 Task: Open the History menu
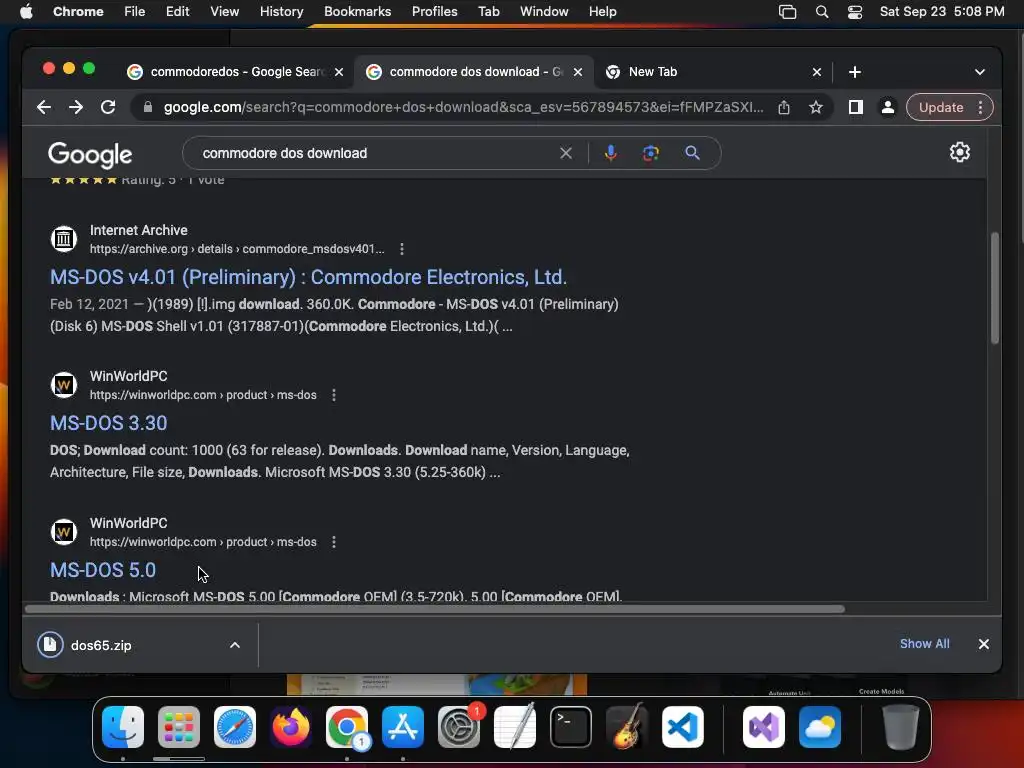(x=281, y=12)
